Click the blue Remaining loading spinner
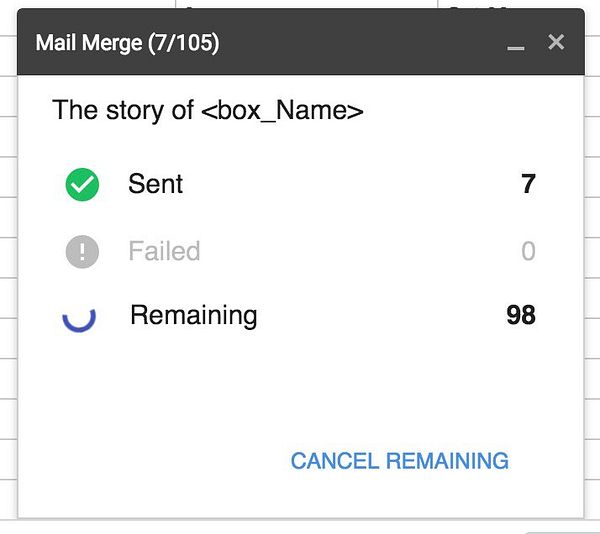This screenshot has height=534, width=600. click(x=79, y=317)
